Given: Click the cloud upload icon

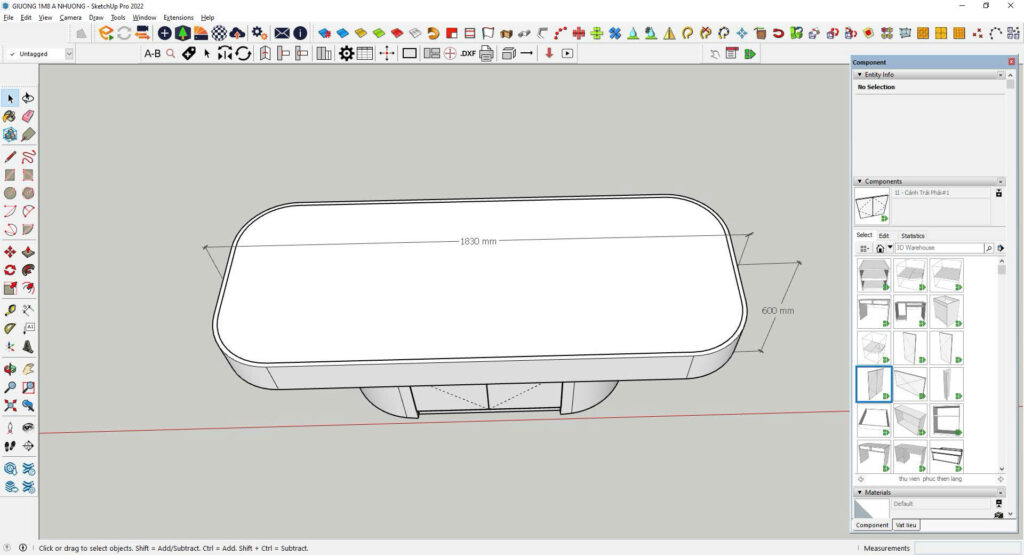Looking at the screenshot, I should tap(238, 33).
